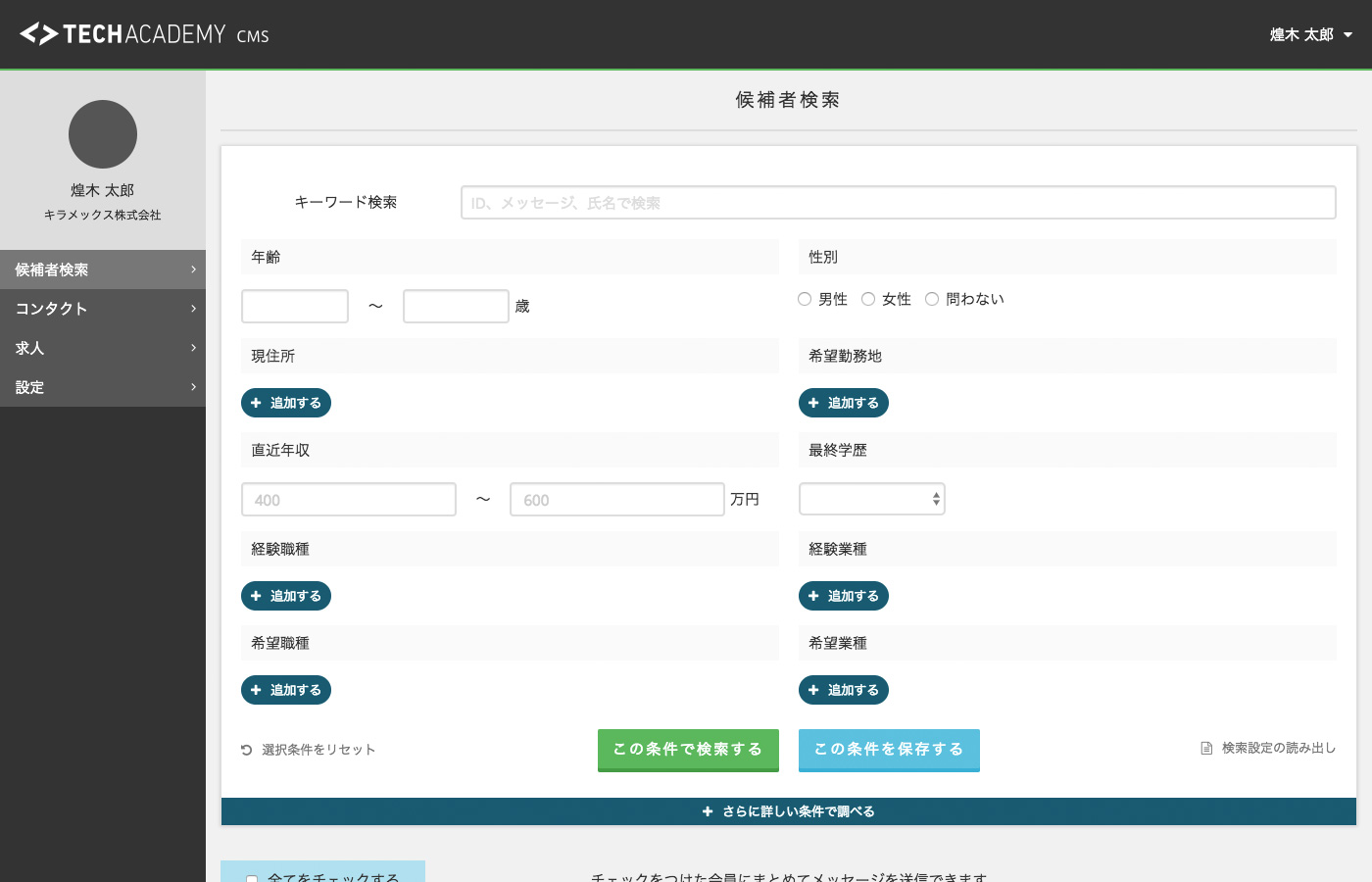Click the reset icon beside 選択条件をリセット
This screenshot has height=882, width=1372.
pos(247,750)
